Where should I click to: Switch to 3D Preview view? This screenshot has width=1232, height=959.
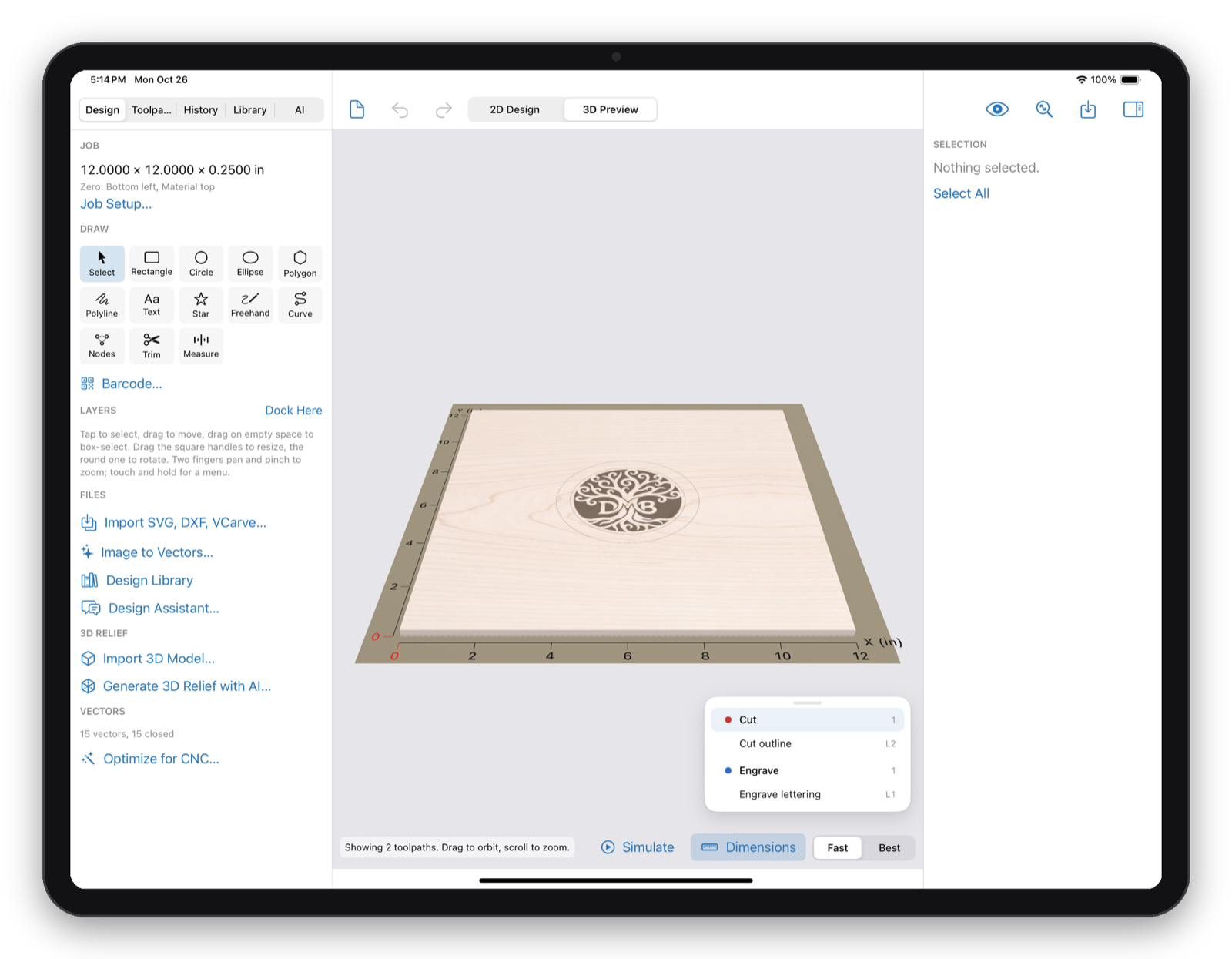tap(611, 109)
